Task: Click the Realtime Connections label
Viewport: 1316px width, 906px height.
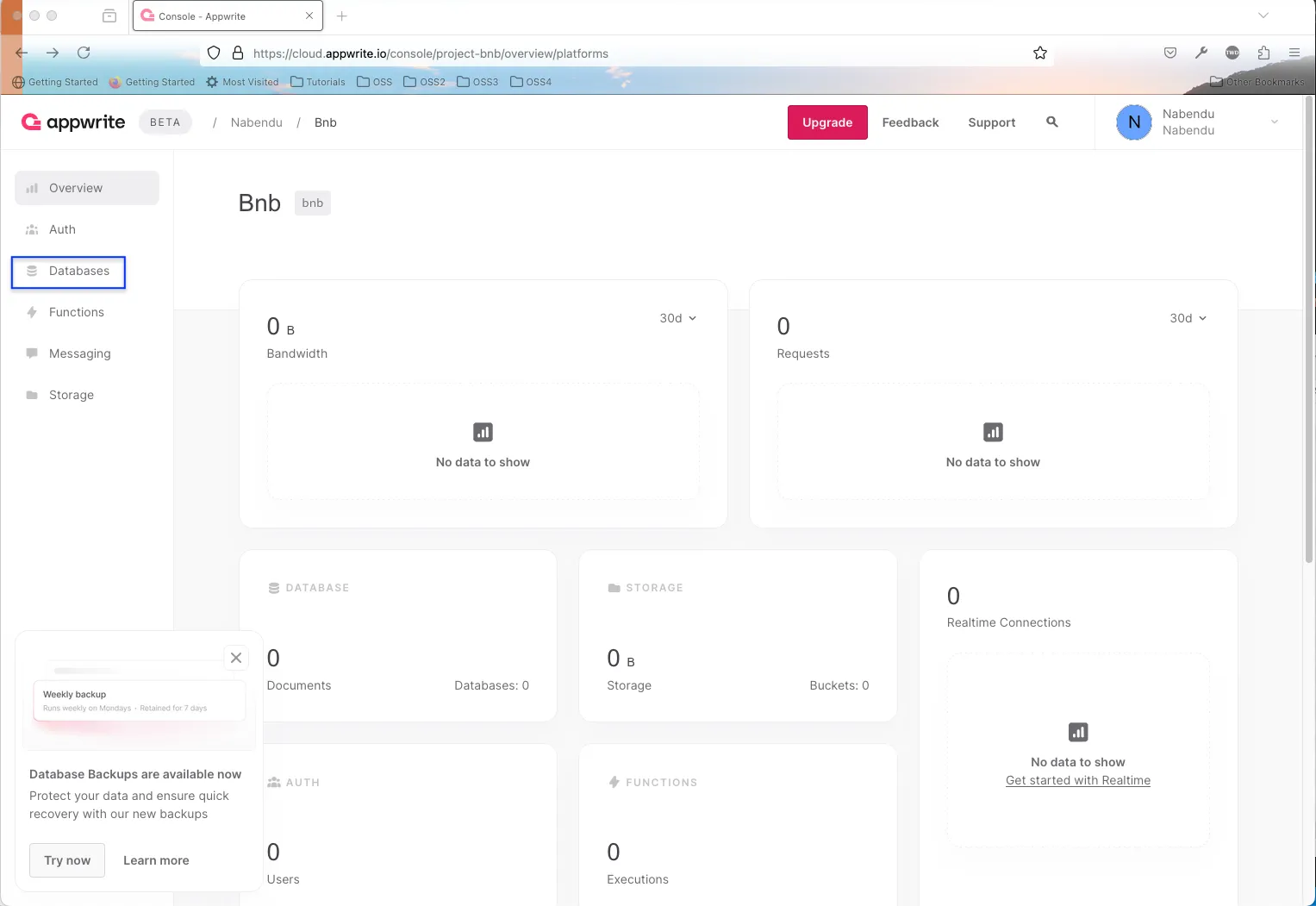Action: 1009,622
